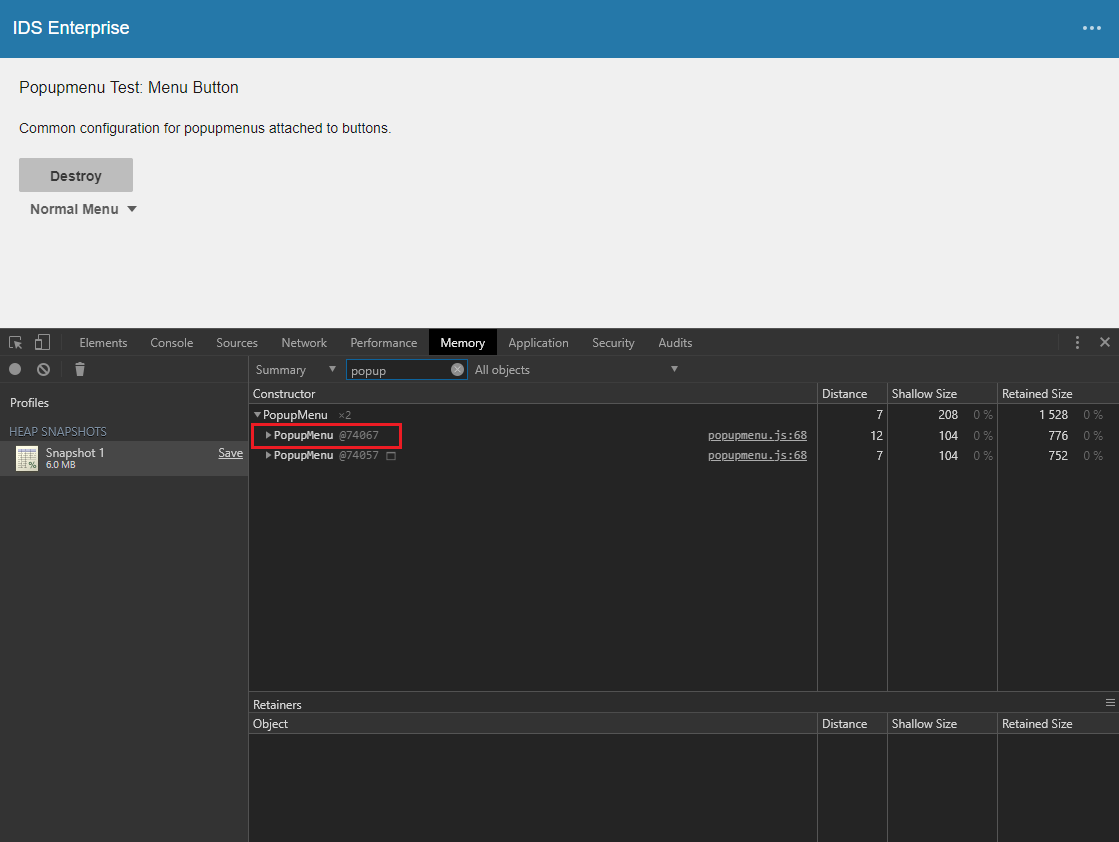
Task: Click the clear all profiles icon
Action: coord(44,369)
